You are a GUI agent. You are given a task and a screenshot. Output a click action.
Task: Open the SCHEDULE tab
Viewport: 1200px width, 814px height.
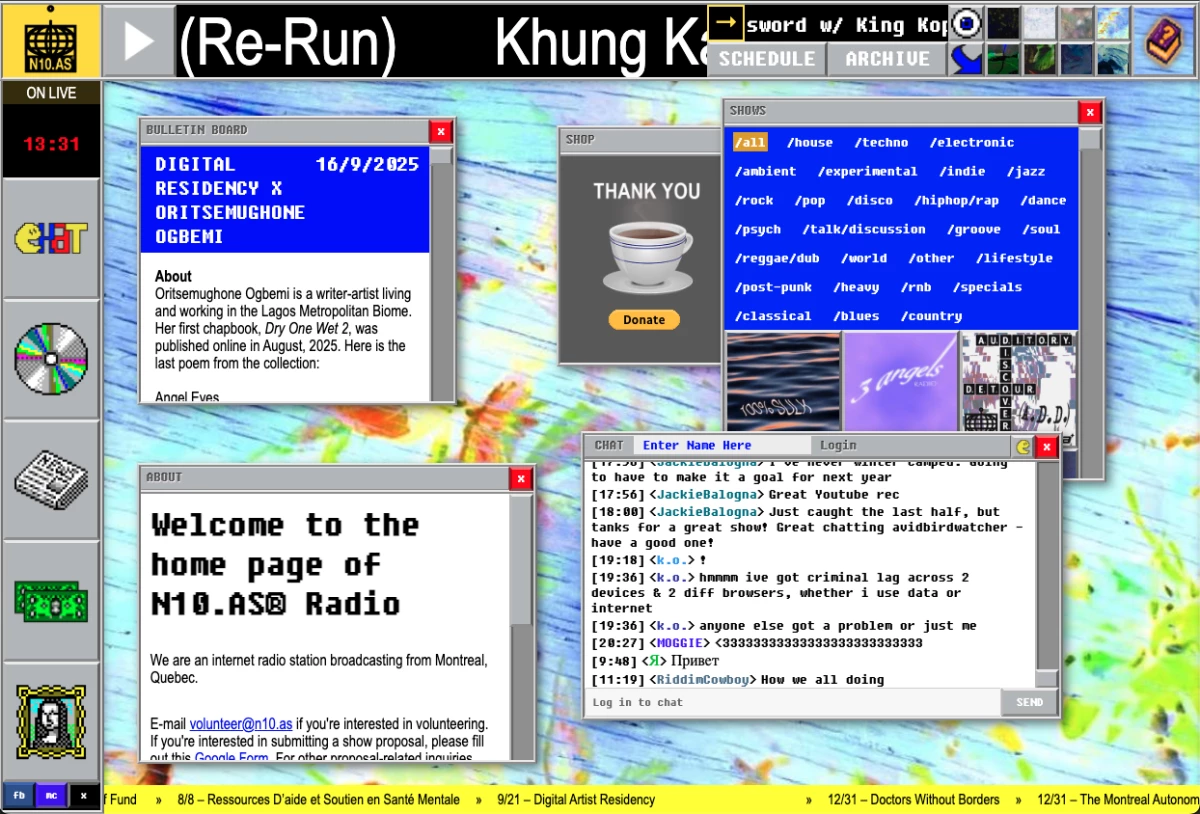(x=766, y=60)
